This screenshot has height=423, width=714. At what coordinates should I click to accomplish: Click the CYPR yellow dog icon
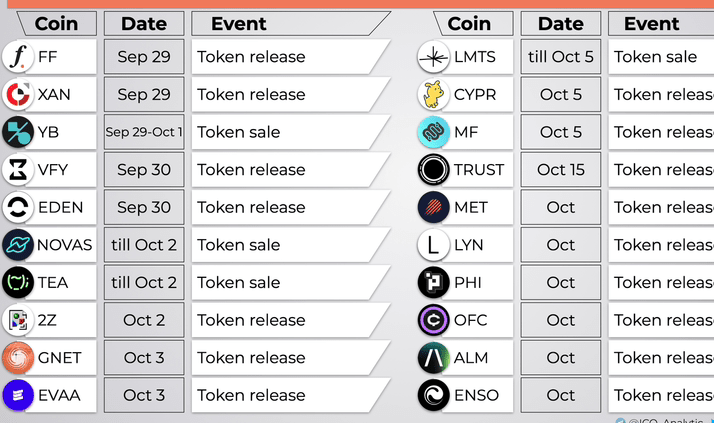point(433,95)
